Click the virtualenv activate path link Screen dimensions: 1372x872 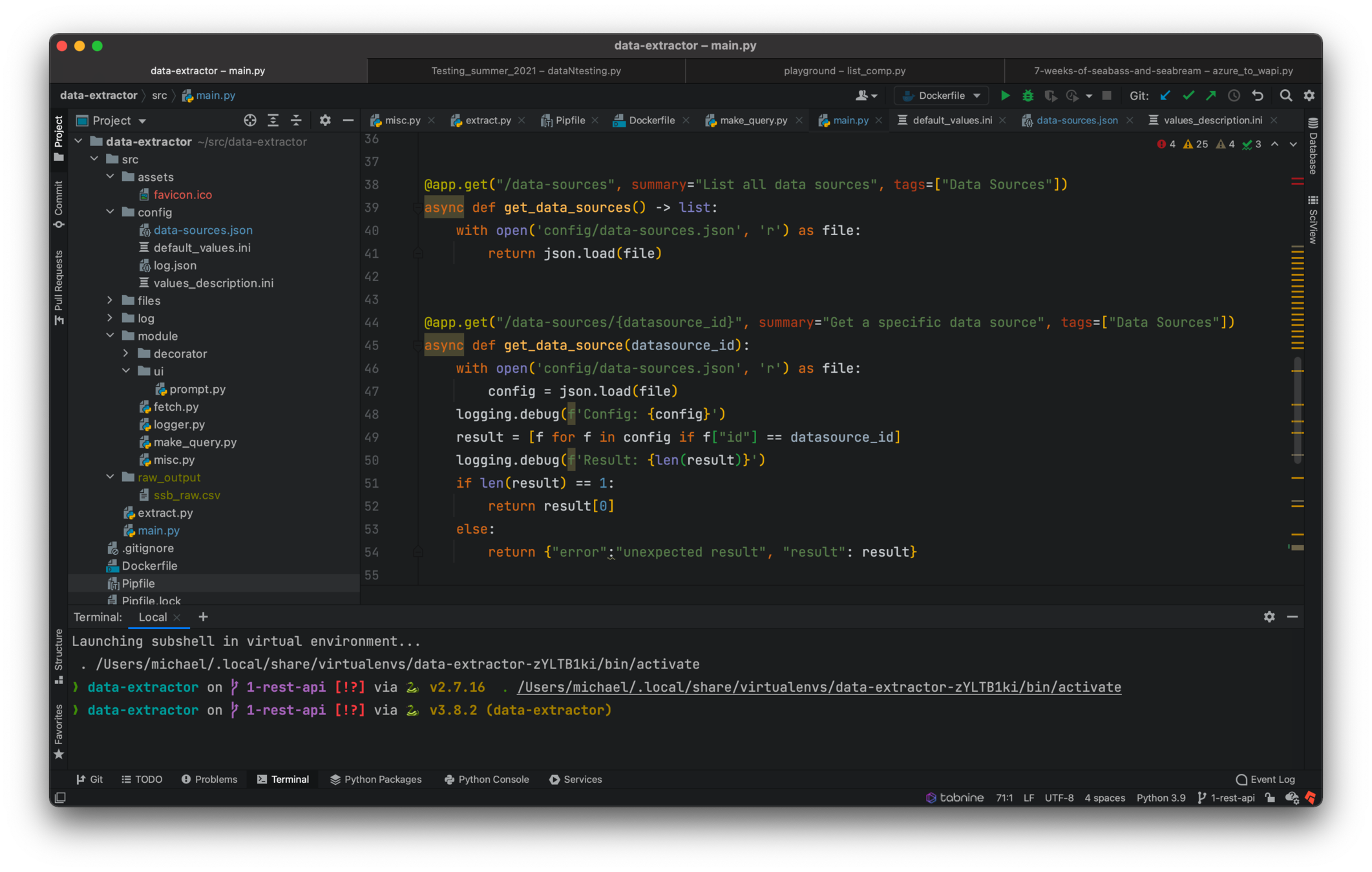tap(819, 687)
